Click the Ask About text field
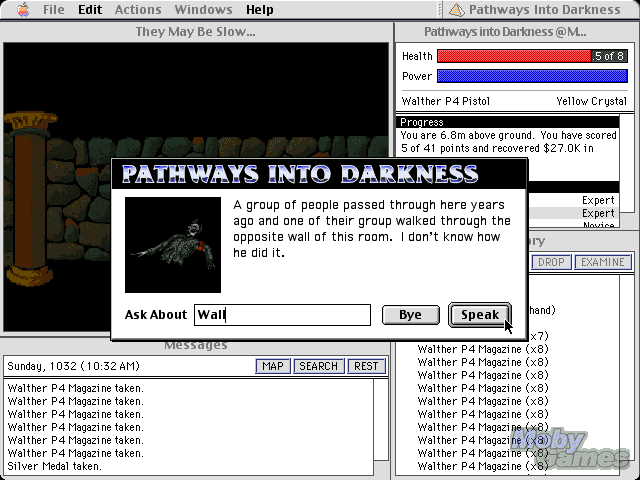 [x=282, y=315]
